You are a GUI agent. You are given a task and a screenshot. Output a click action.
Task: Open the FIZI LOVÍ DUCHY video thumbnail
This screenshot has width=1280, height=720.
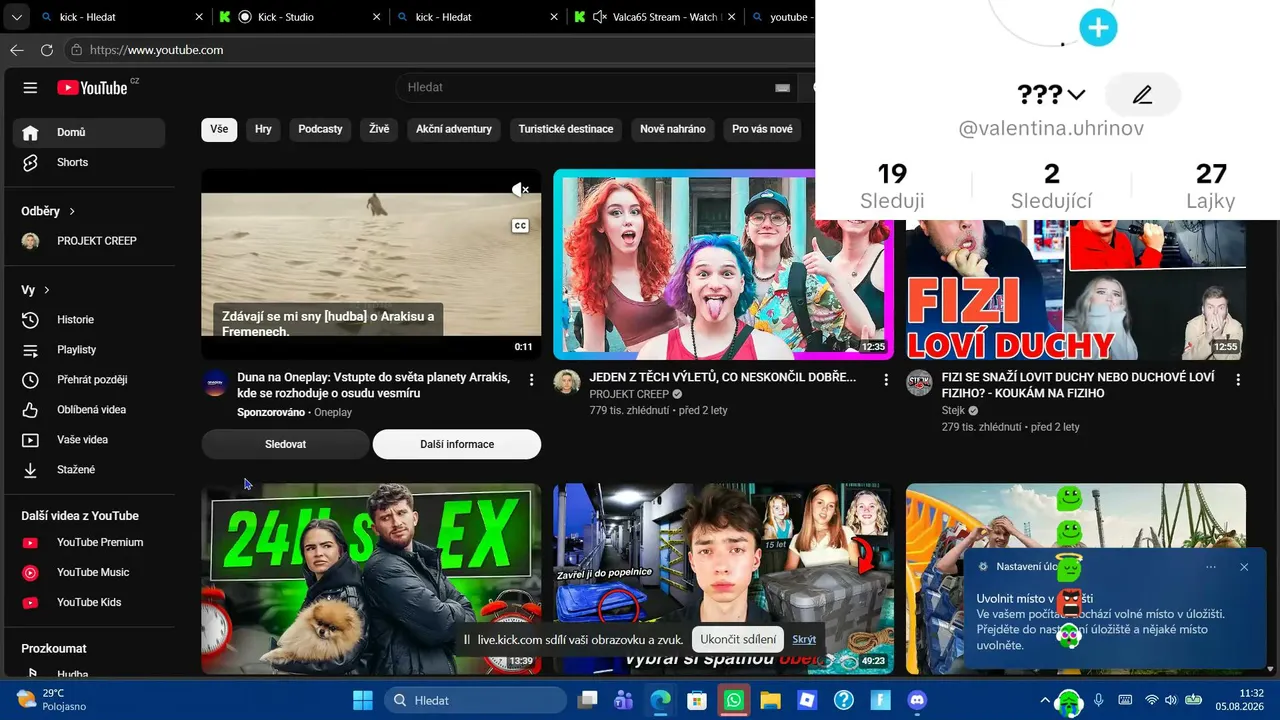click(1076, 290)
